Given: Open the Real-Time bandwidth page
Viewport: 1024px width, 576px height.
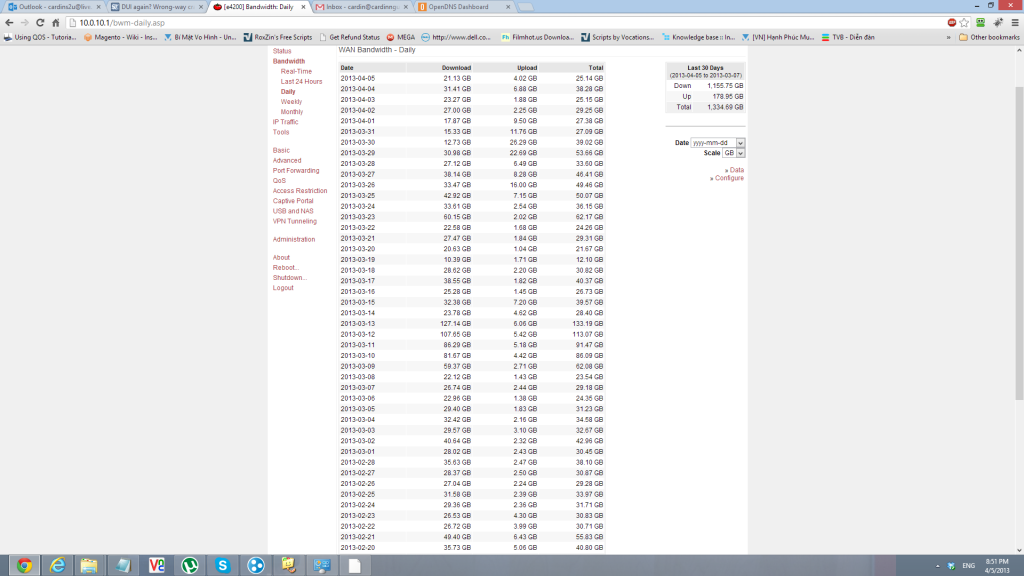Looking at the screenshot, I should click(x=296, y=71).
